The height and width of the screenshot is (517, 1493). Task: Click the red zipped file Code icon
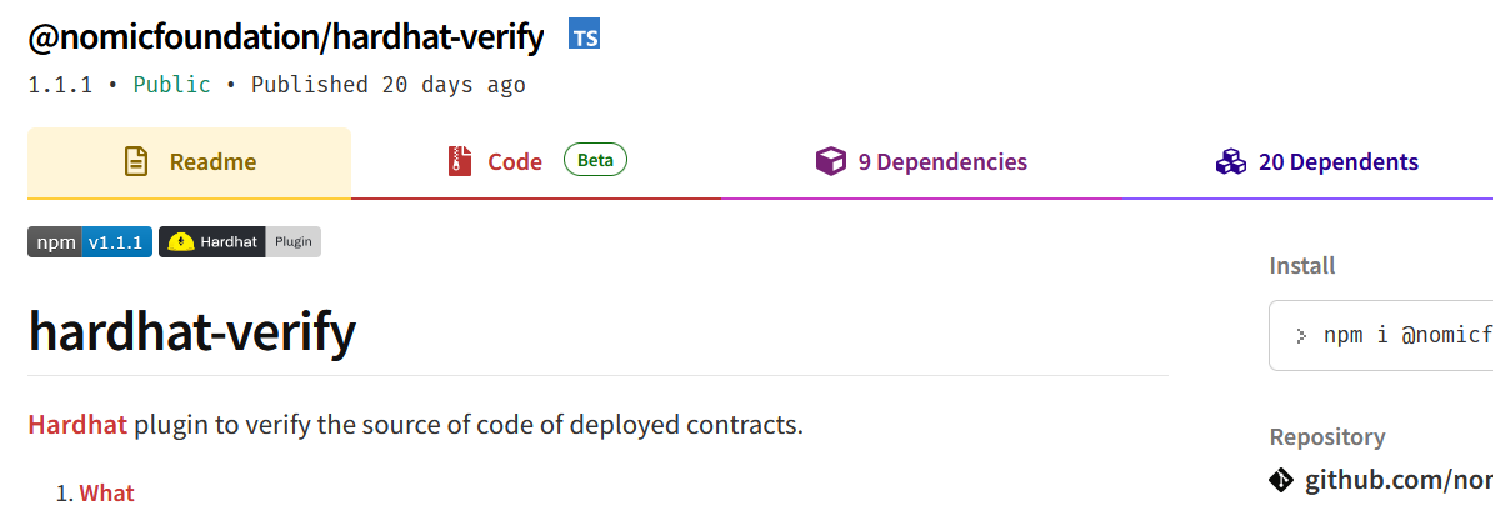pyautogui.click(x=460, y=161)
